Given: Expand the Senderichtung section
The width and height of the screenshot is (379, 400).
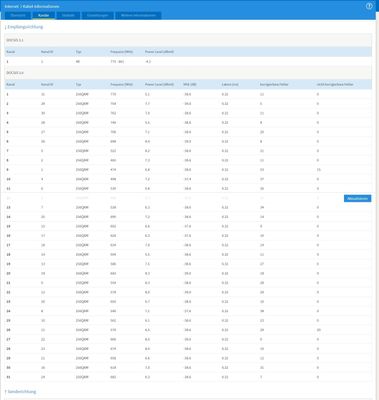Looking at the screenshot, I should [x=21, y=391].
